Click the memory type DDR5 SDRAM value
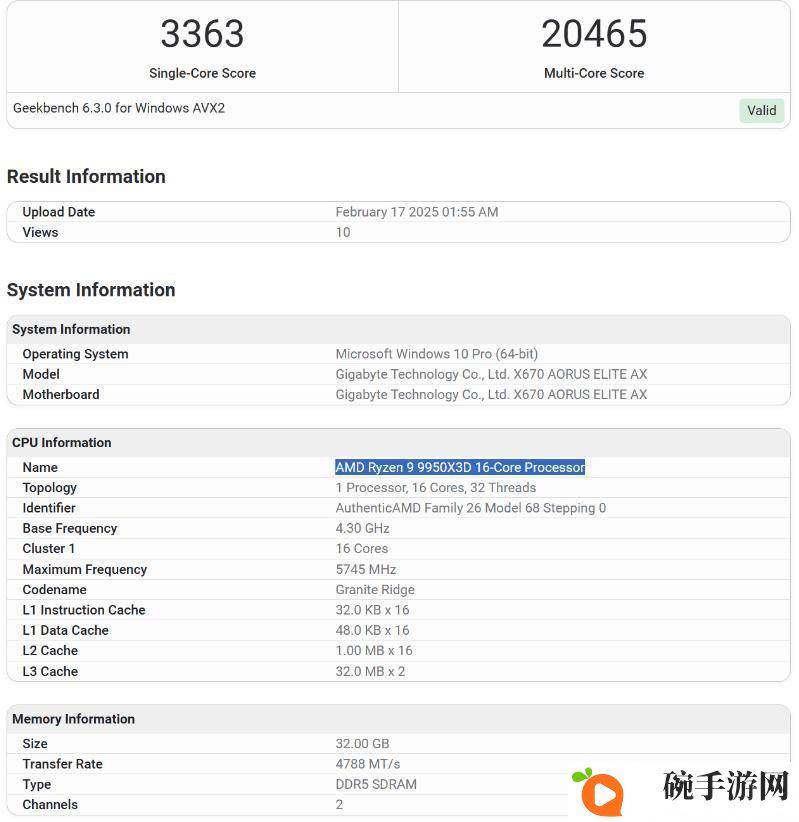 (376, 784)
